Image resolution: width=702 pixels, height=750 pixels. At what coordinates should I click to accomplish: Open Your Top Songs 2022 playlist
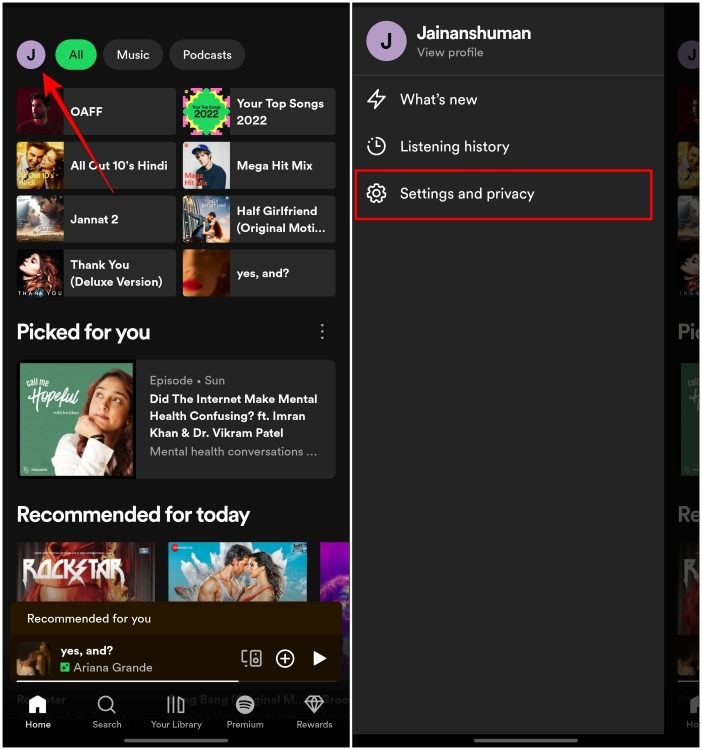click(259, 111)
